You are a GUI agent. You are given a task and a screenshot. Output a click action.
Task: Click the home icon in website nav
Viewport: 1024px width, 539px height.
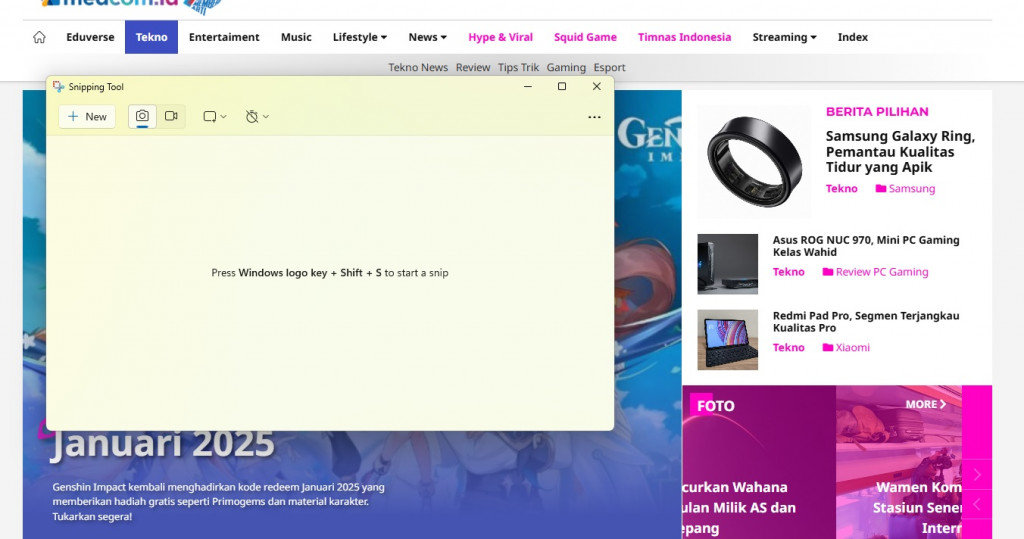pos(39,37)
